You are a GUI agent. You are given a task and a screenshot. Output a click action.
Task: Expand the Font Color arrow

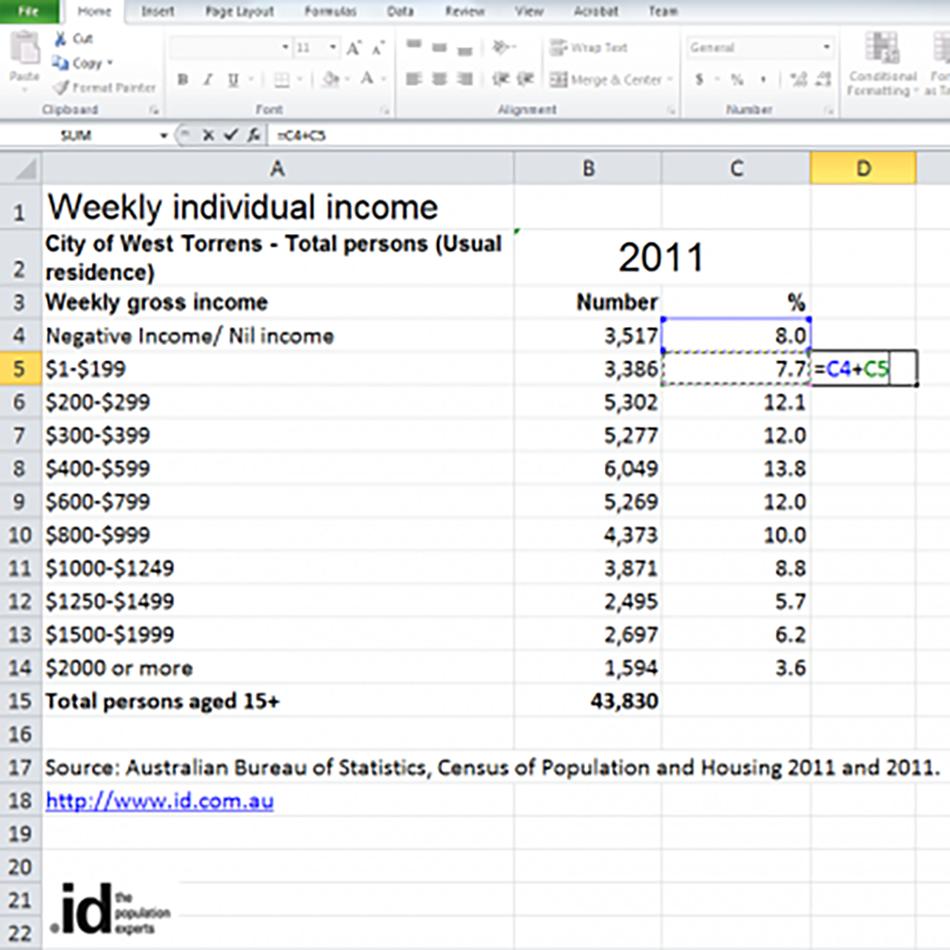384,79
